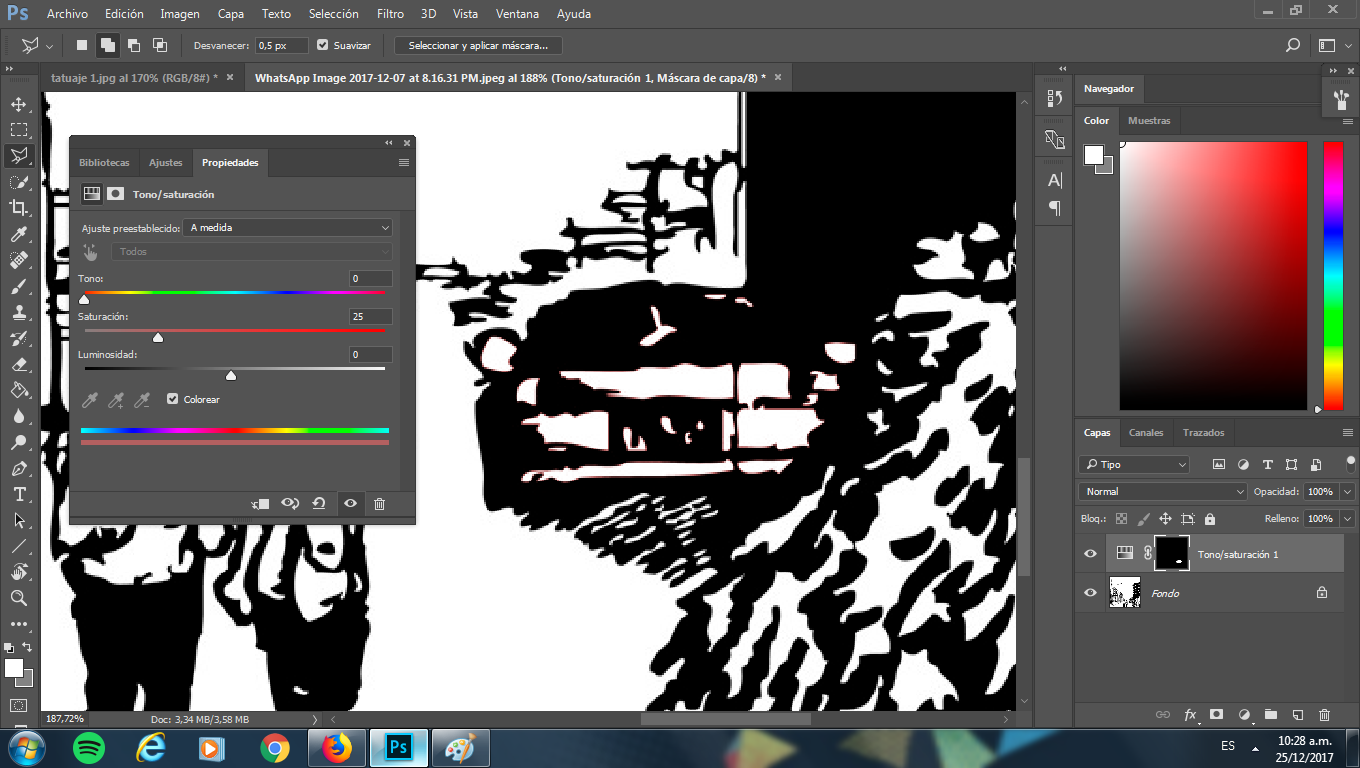Expand the Tipo layer filter dropdown
This screenshot has width=1360, height=768.
point(1134,465)
